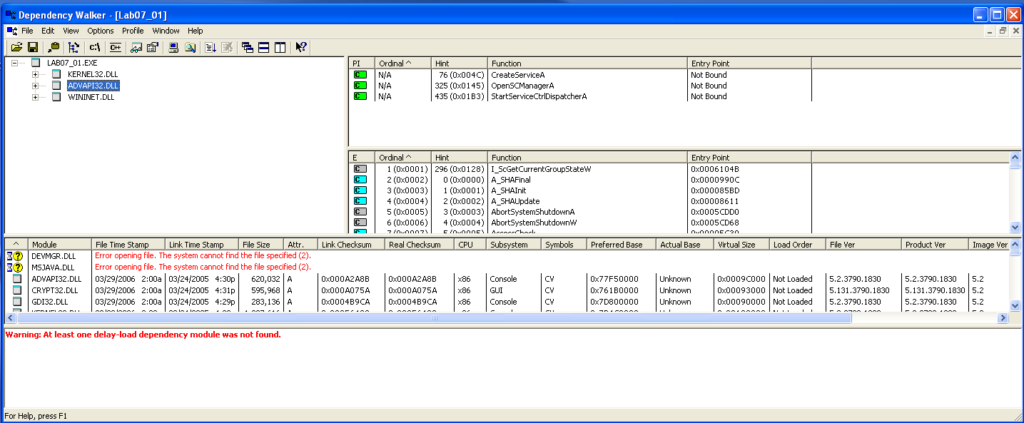Select the A_SHAInit export function
Screen dimensions: 1024x423
pos(509,190)
